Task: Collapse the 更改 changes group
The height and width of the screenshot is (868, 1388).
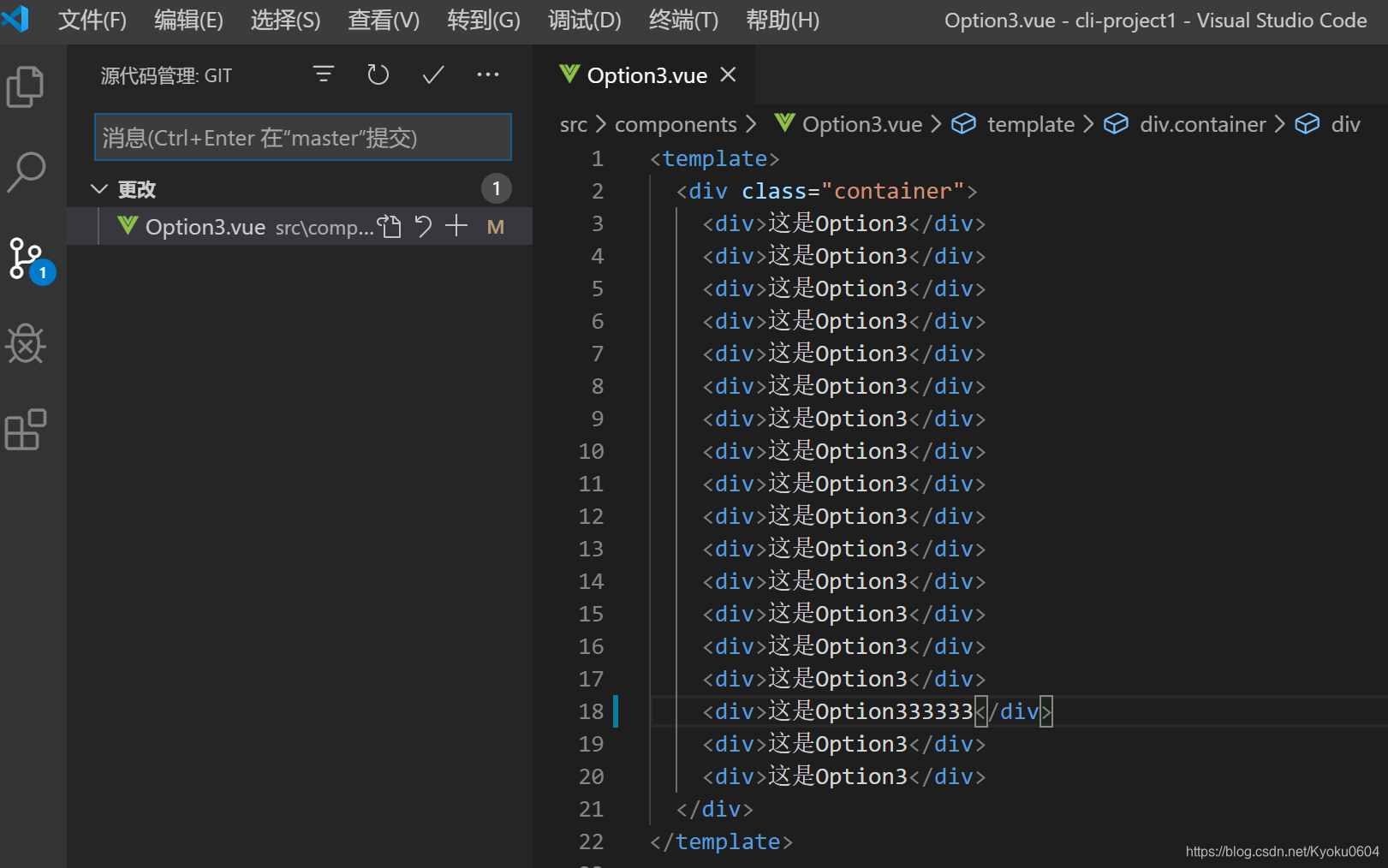Action: click(x=99, y=188)
